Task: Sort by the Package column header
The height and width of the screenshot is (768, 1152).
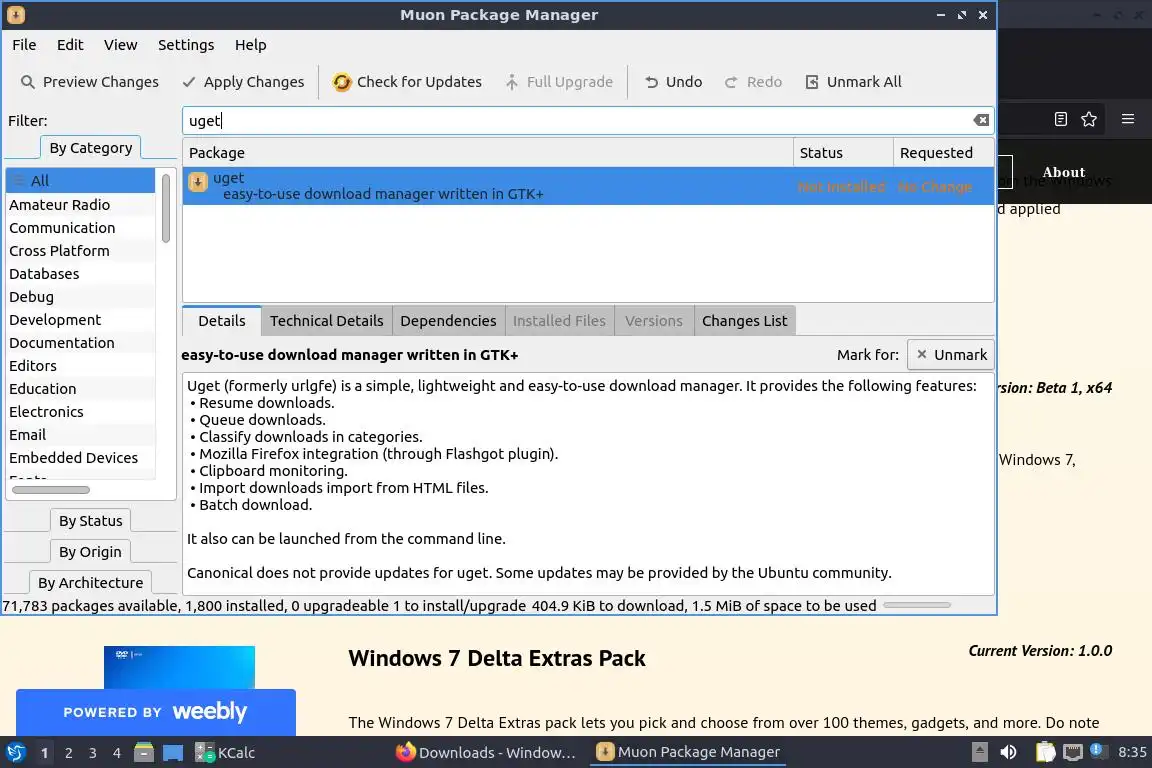Action: 488,153
